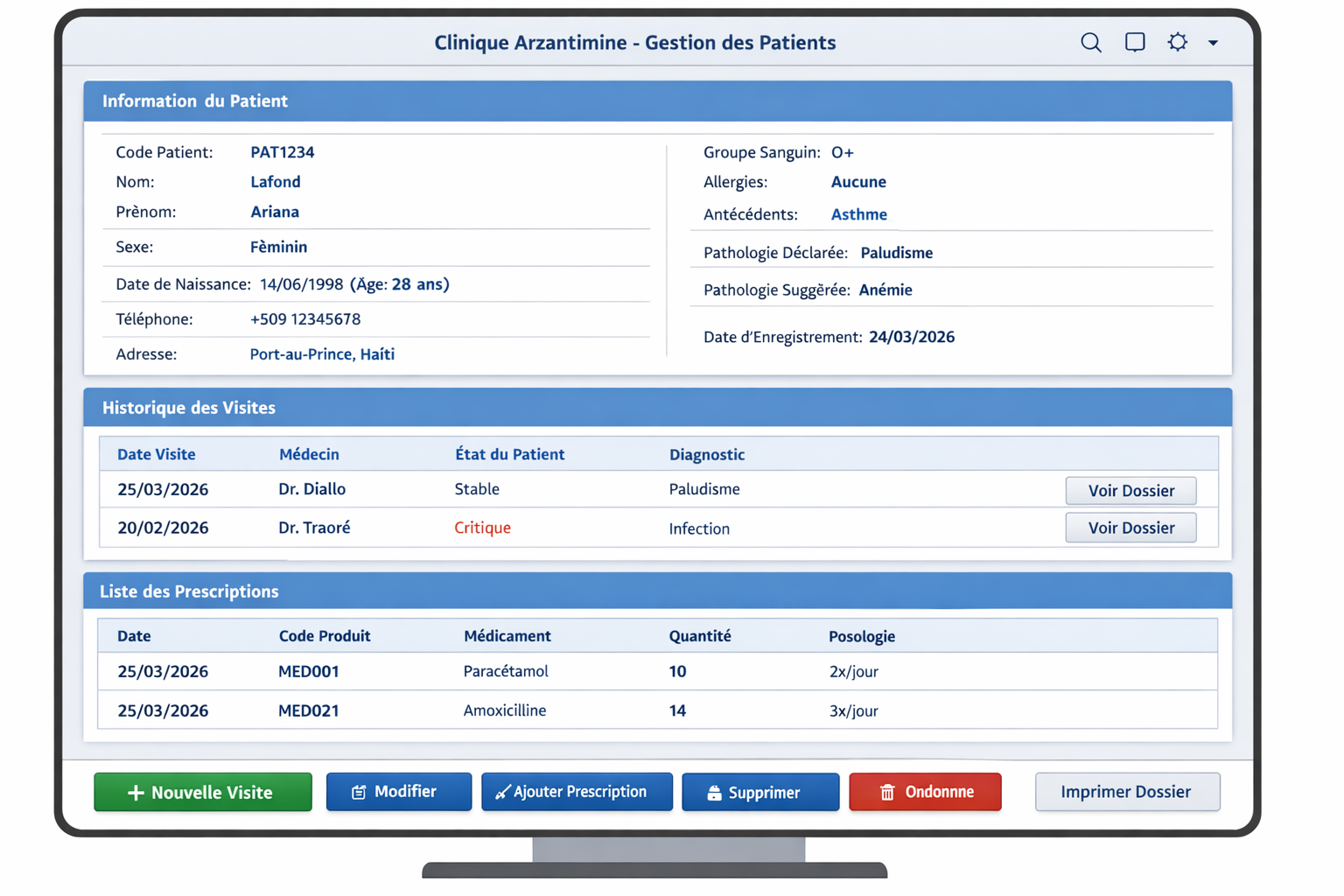Click the Amoxicilline medication cell
Viewport: 1344px width, 896px height.
tap(505, 710)
